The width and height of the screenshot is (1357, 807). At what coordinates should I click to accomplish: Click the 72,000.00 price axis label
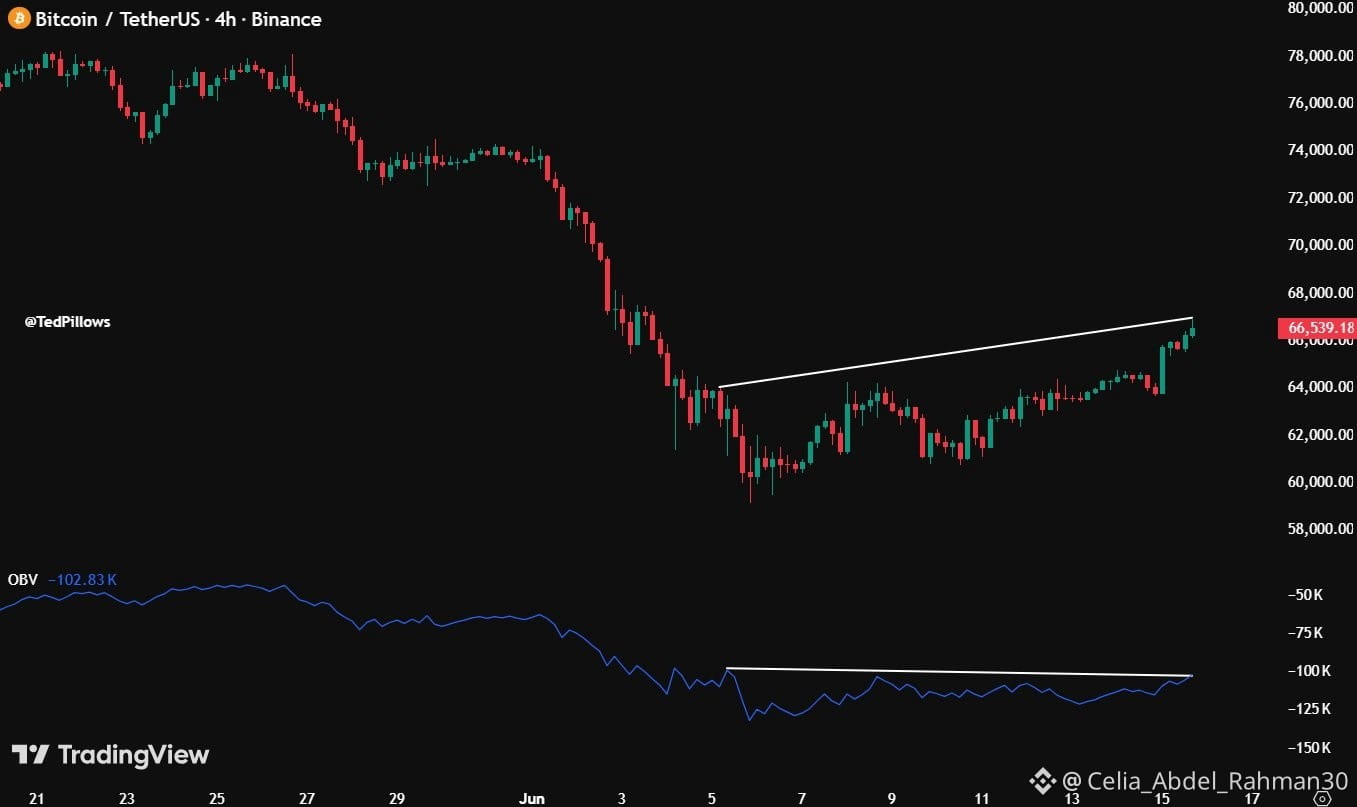(1320, 197)
